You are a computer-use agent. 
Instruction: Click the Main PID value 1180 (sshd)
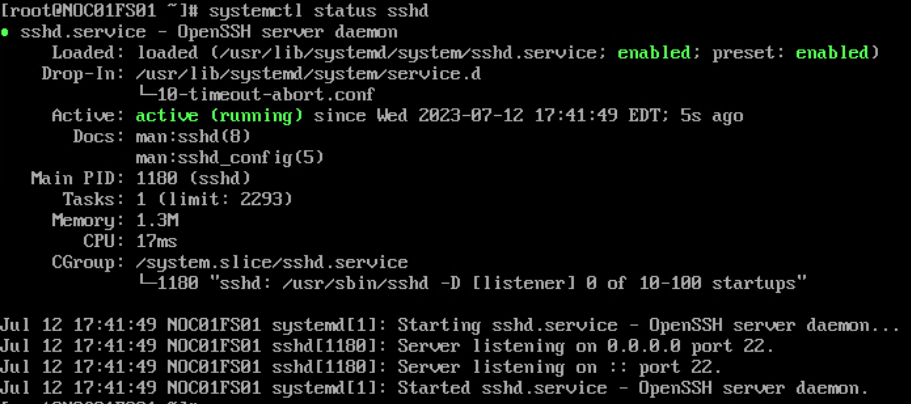193,179
